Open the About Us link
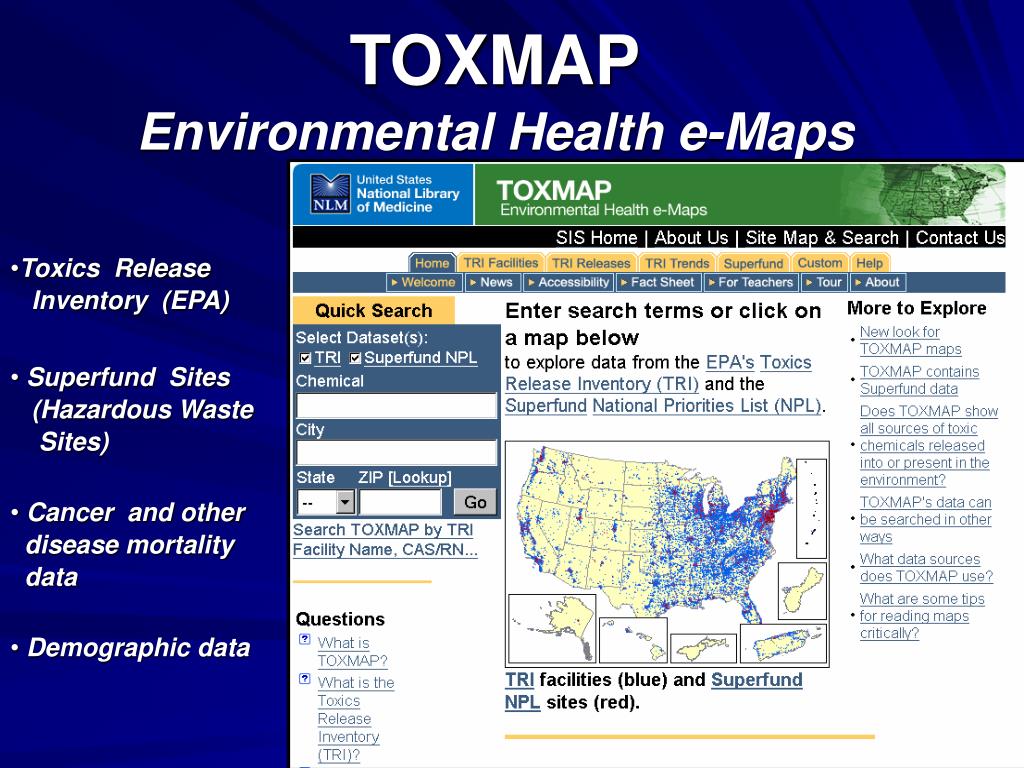Image resolution: width=1024 pixels, height=768 pixels. (691, 238)
